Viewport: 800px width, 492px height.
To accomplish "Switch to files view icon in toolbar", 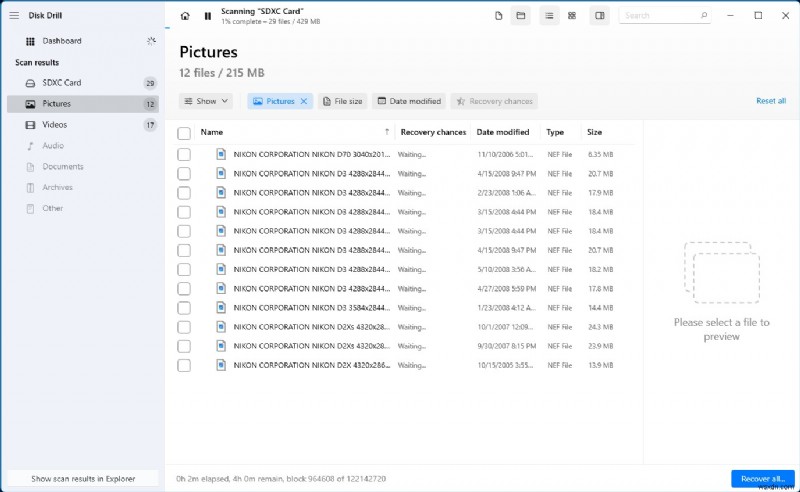I will tap(498, 16).
